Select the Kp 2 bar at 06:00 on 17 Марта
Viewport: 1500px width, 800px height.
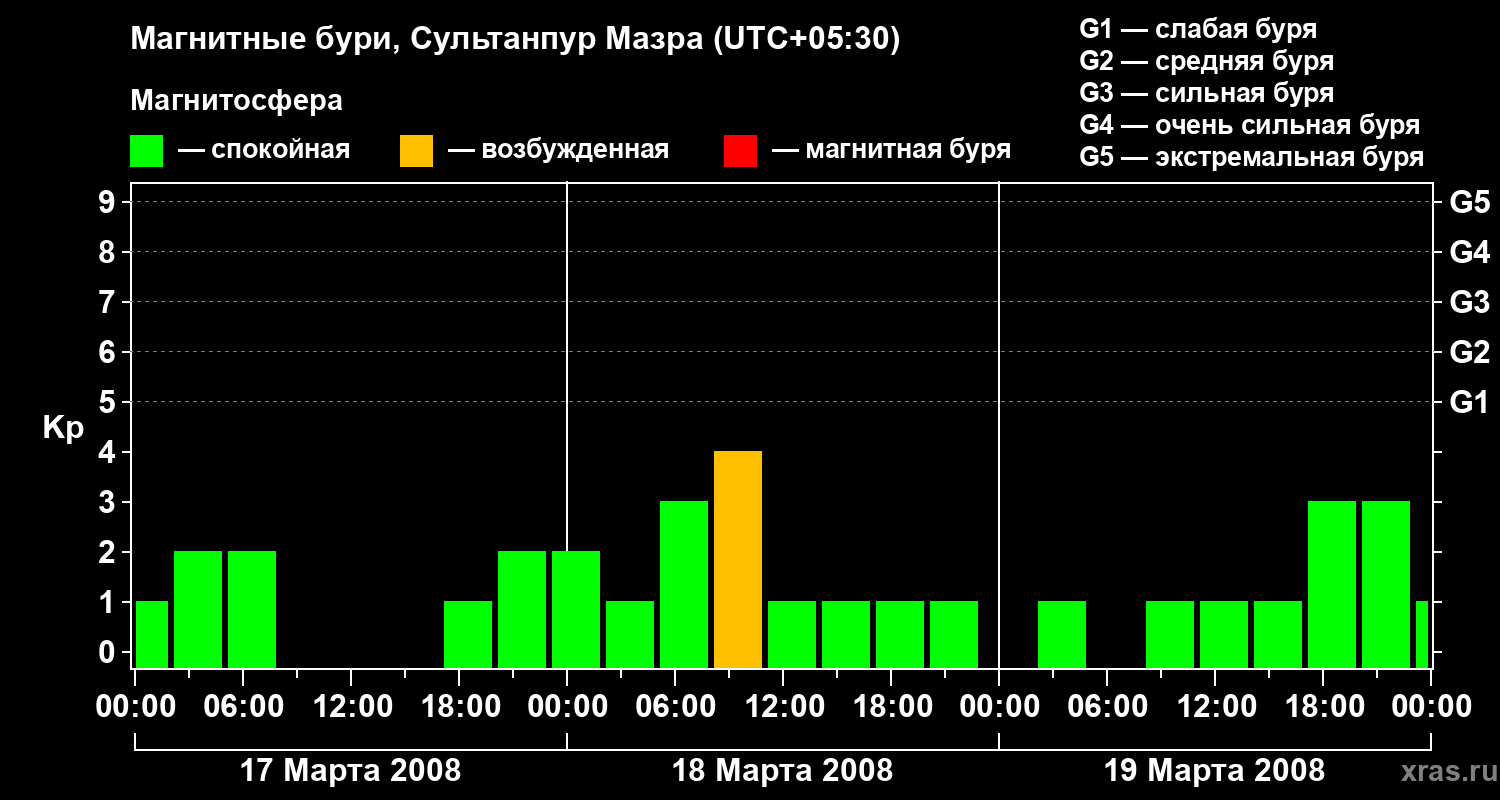click(252, 609)
